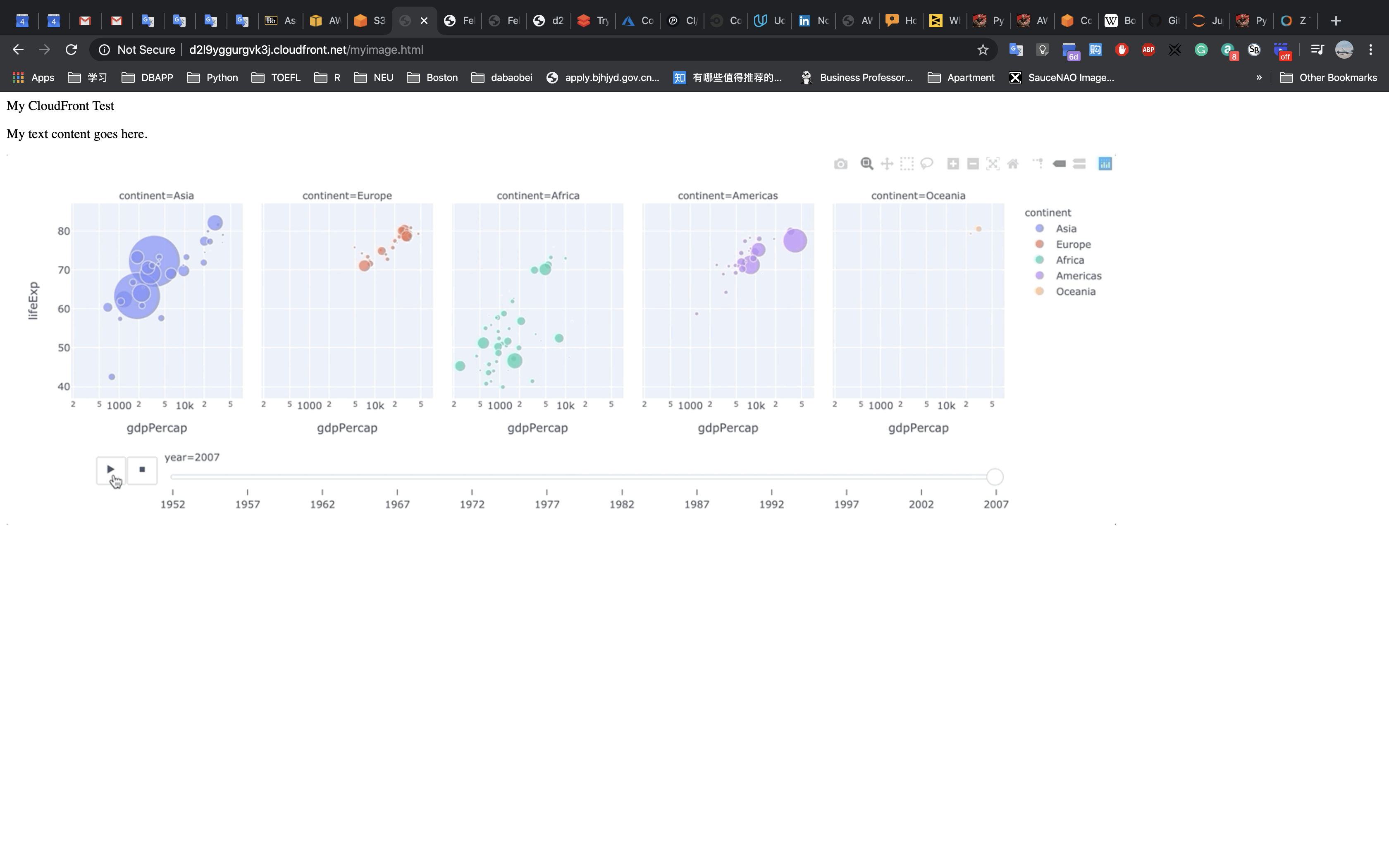The image size is (1389, 868).
Task: Select the Pan tool
Action: tap(887, 164)
